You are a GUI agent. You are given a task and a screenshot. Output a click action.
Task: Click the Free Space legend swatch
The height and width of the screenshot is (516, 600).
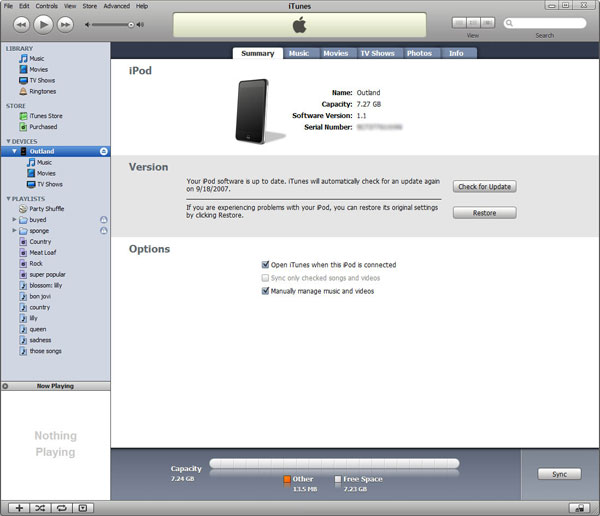click(x=338, y=479)
